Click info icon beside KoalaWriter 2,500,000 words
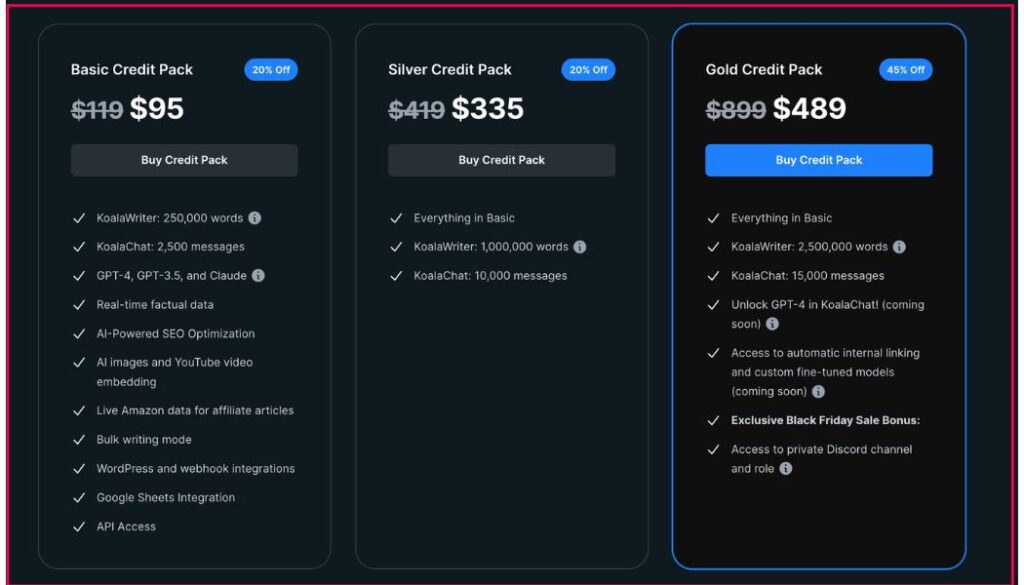 (x=899, y=247)
